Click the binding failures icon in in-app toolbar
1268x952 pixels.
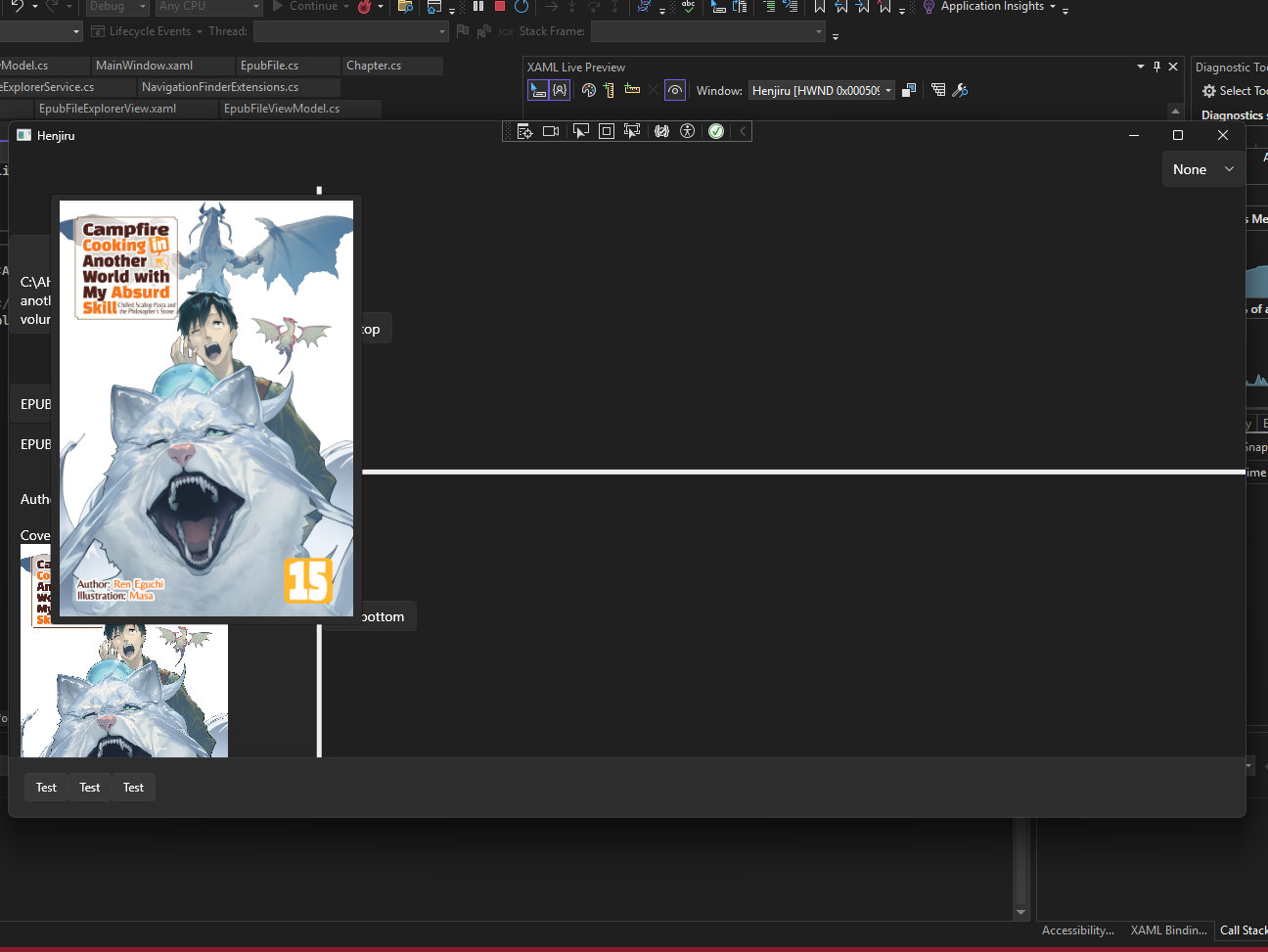[x=662, y=131]
